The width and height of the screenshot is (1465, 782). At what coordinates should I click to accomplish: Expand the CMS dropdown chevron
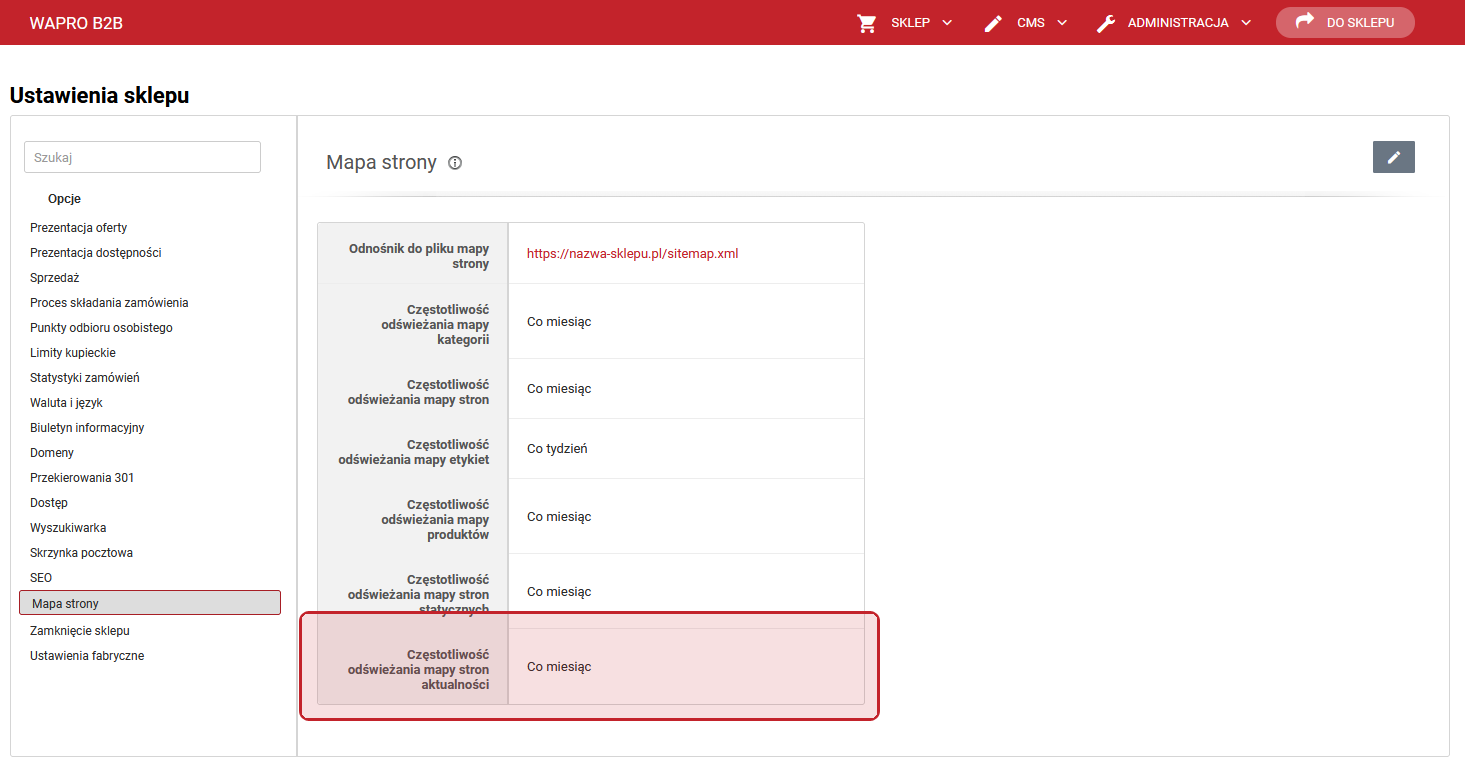tap(1062, 23)
